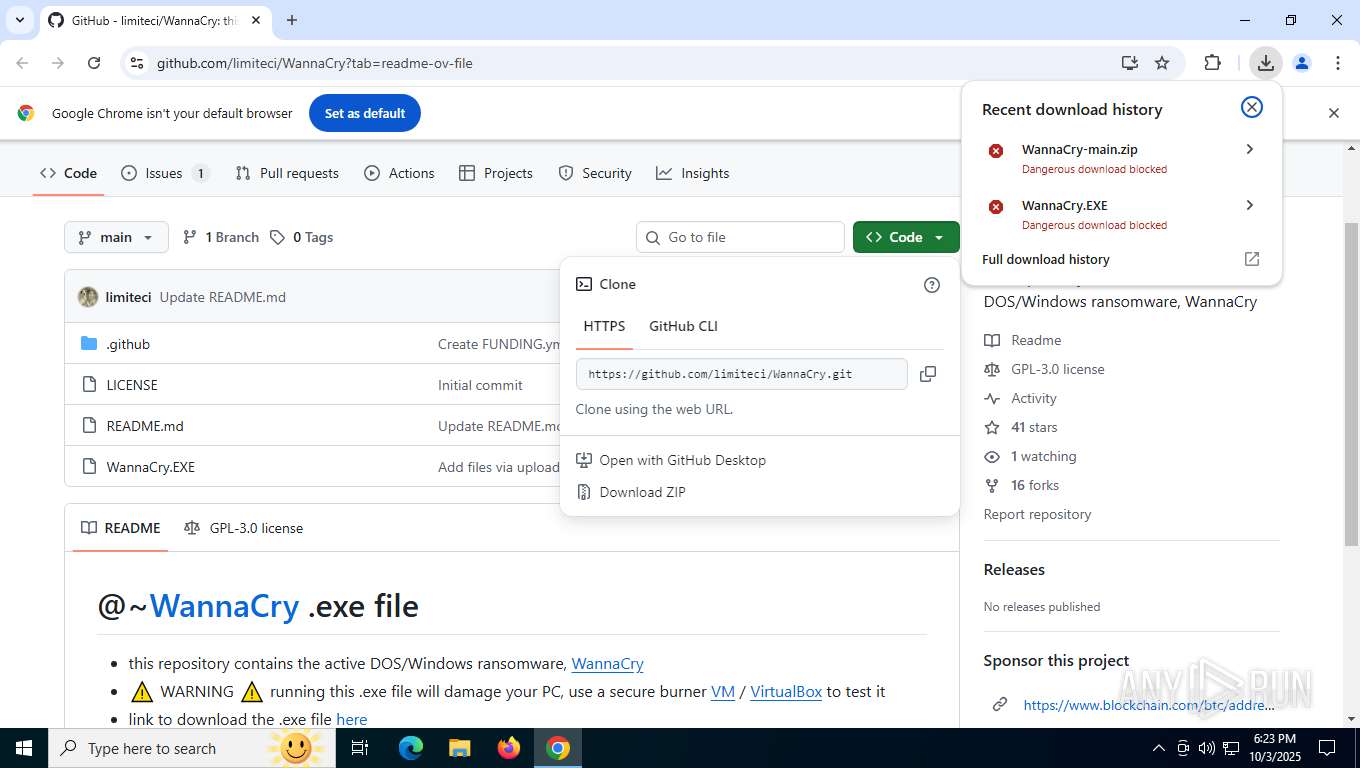Open the Insights tab

click(x=693, y=173)
